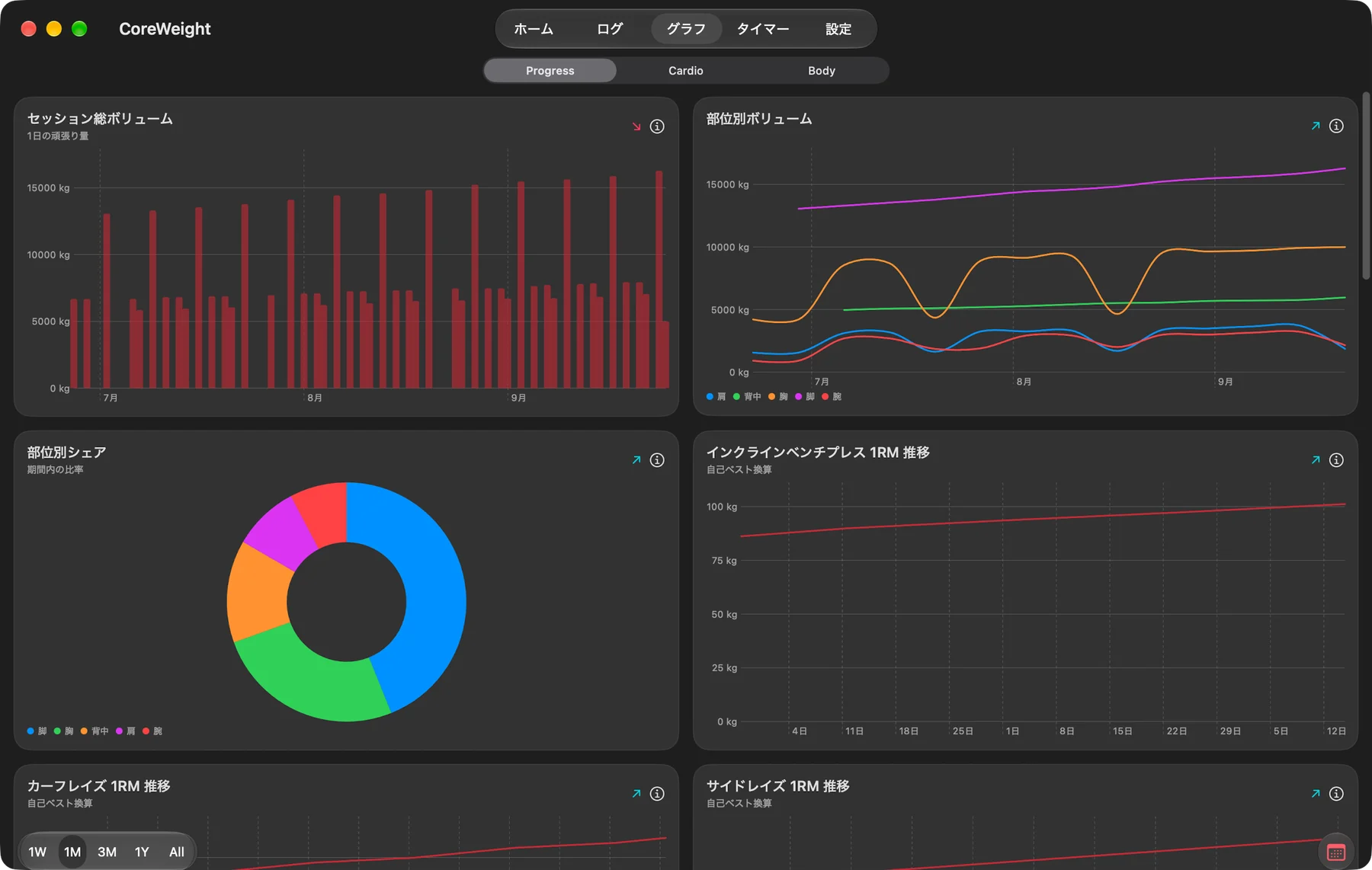Open info for 部位別ボリューム chart
The width and height of the screenshot is (1372, 870).
click(x=1336, y=126)
